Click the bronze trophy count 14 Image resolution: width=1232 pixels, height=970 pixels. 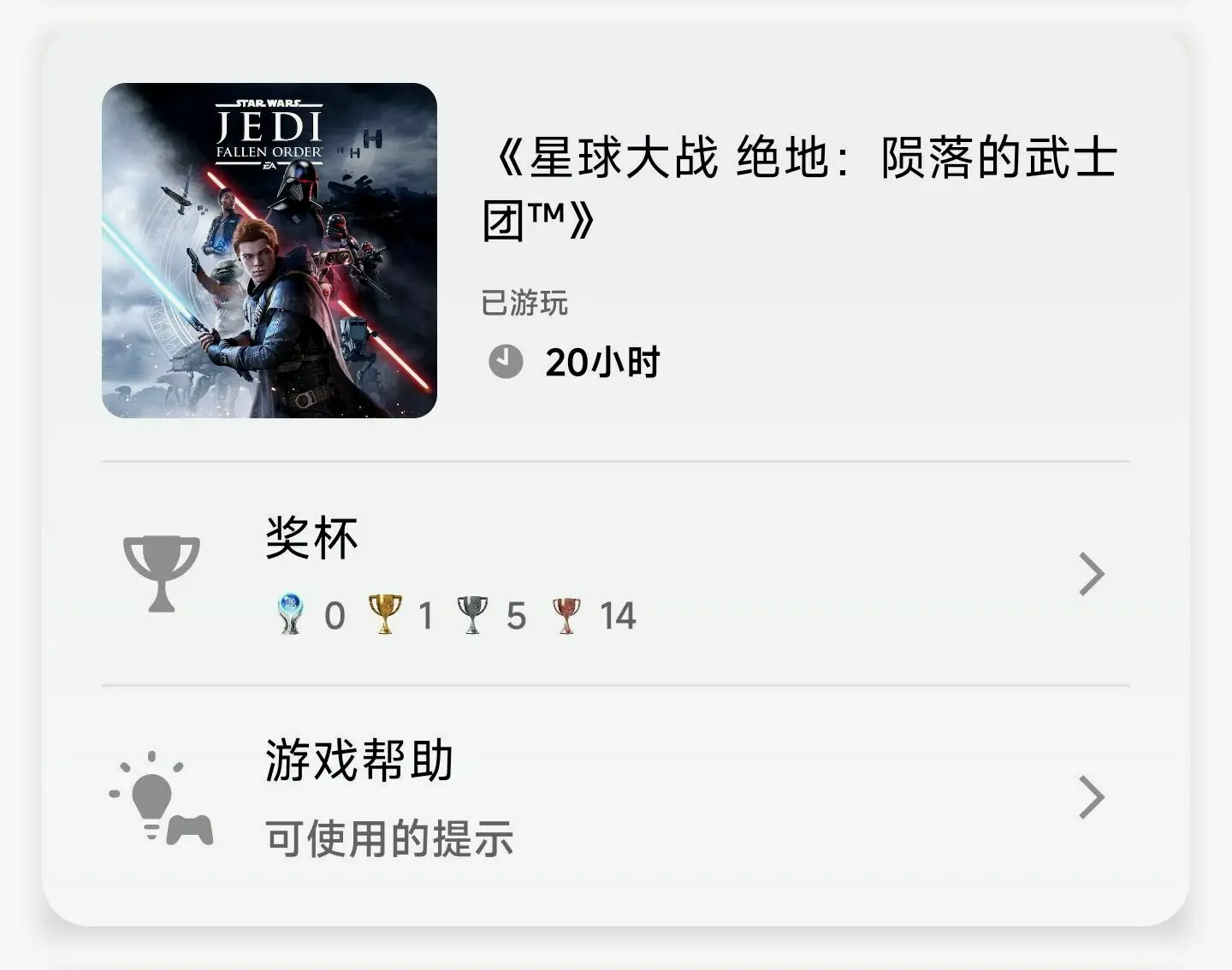tap(618, 616)
